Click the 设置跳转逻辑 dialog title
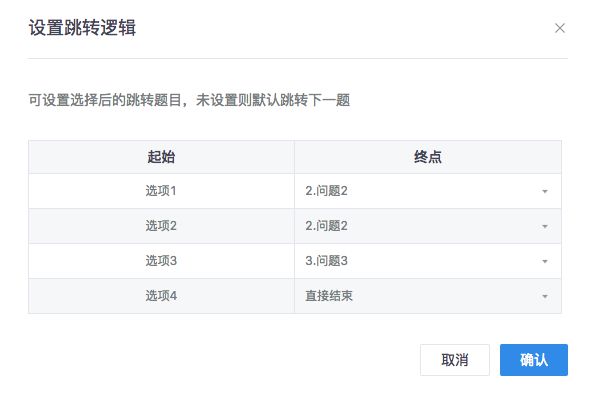 [82, 28]
